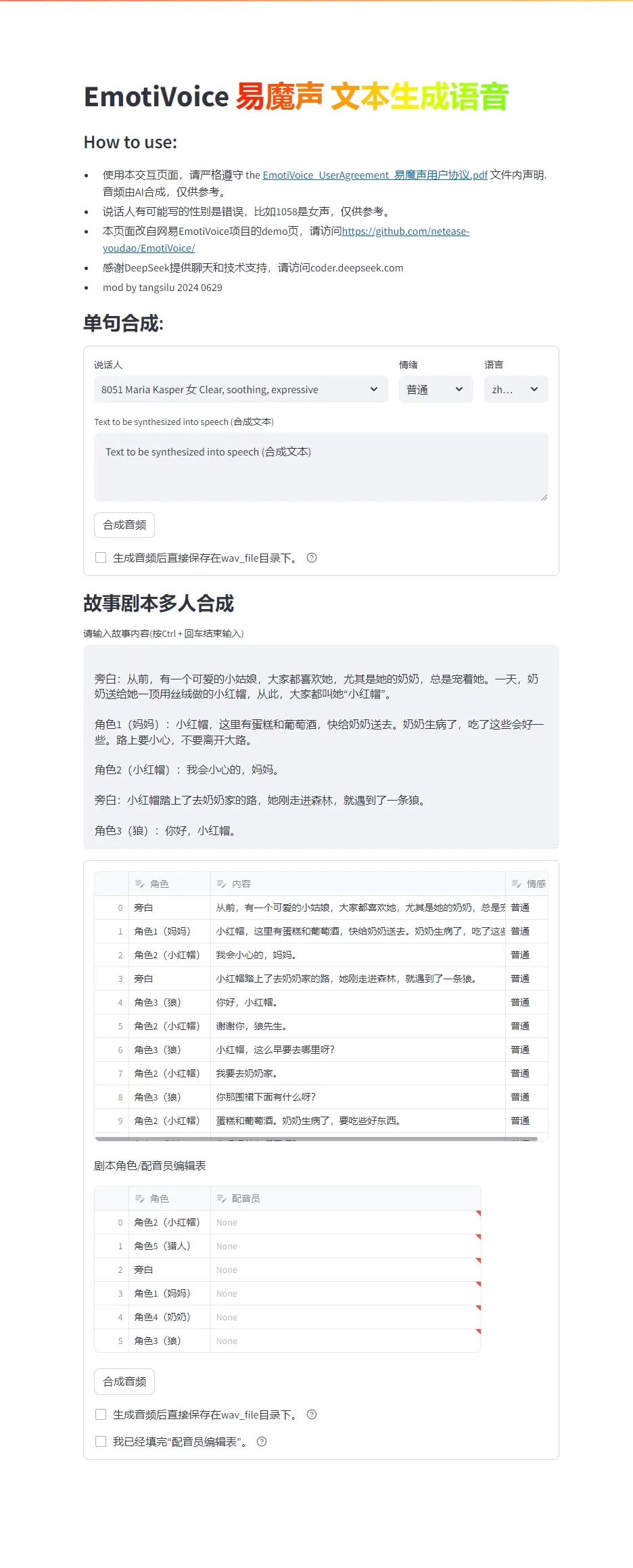Tick 我已经填完“配音员编辑表” checkbox
This screenshot has height=1568, width=633.
[x=101, y=1441]
